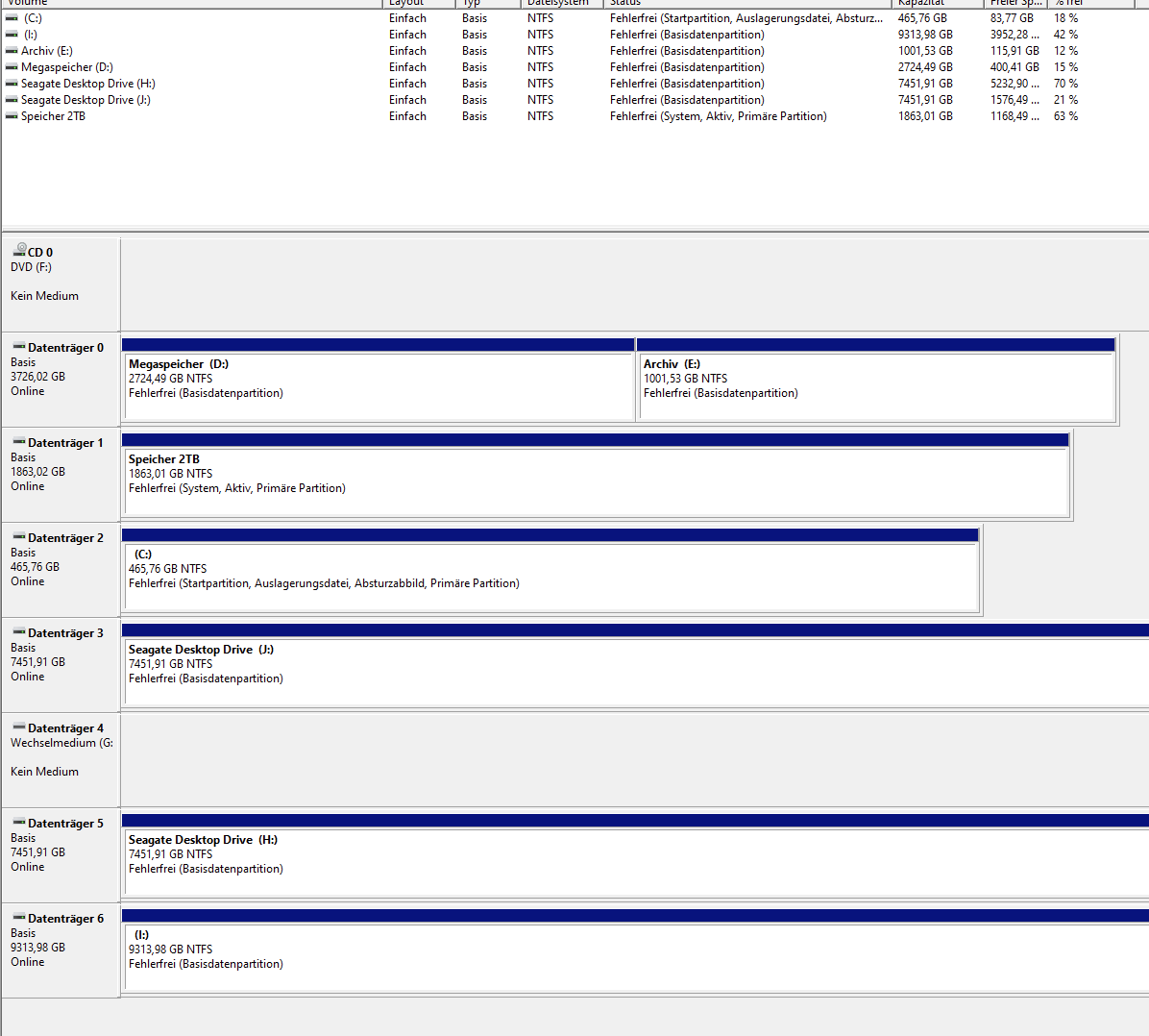The image size is (1149, 1036).
Task: Click the '42 %' free percentage cell
Action: pos(1066,35)
